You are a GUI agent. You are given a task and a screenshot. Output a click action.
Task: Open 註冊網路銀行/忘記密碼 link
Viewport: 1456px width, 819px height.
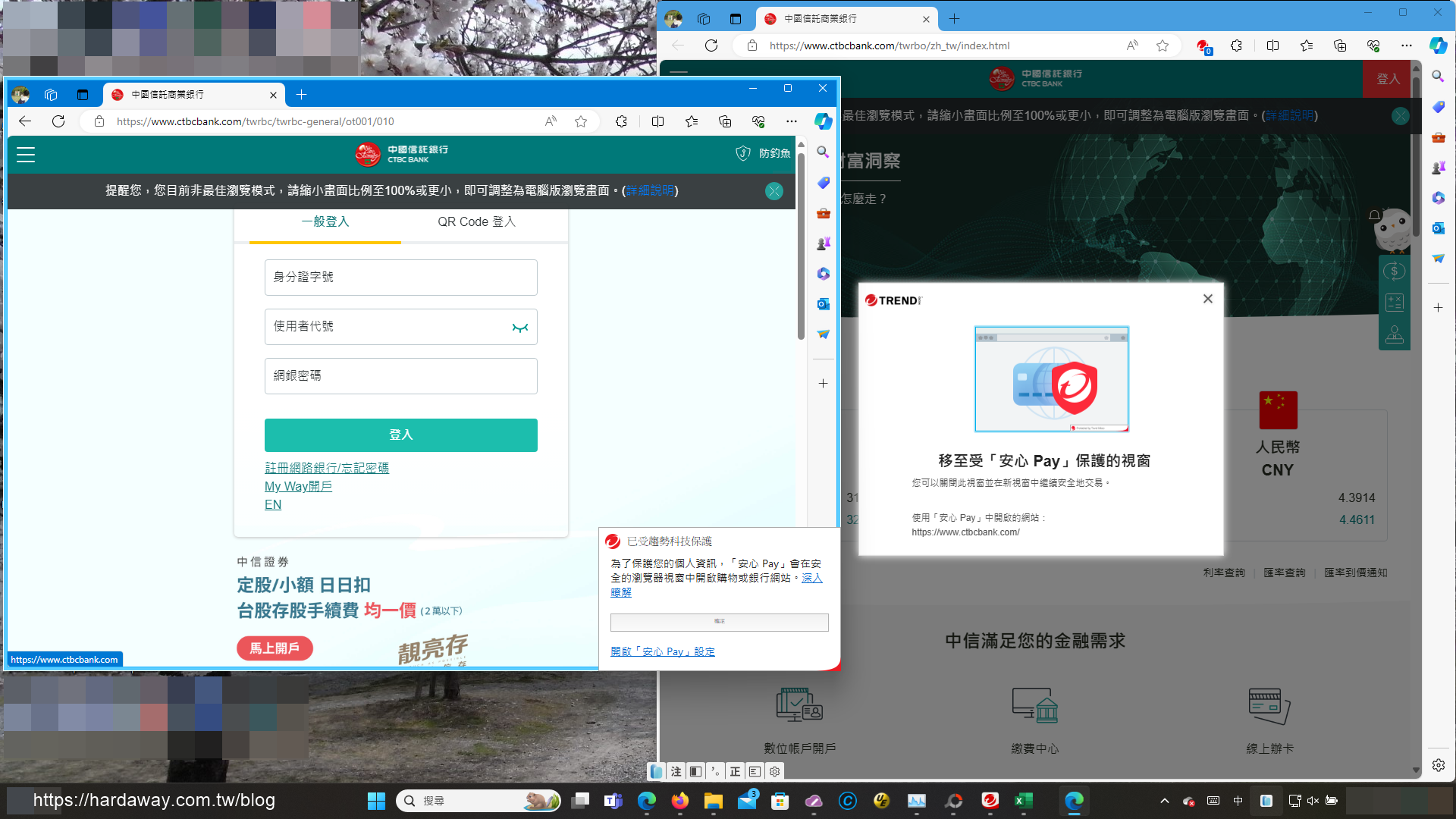(x=326, y=468)
